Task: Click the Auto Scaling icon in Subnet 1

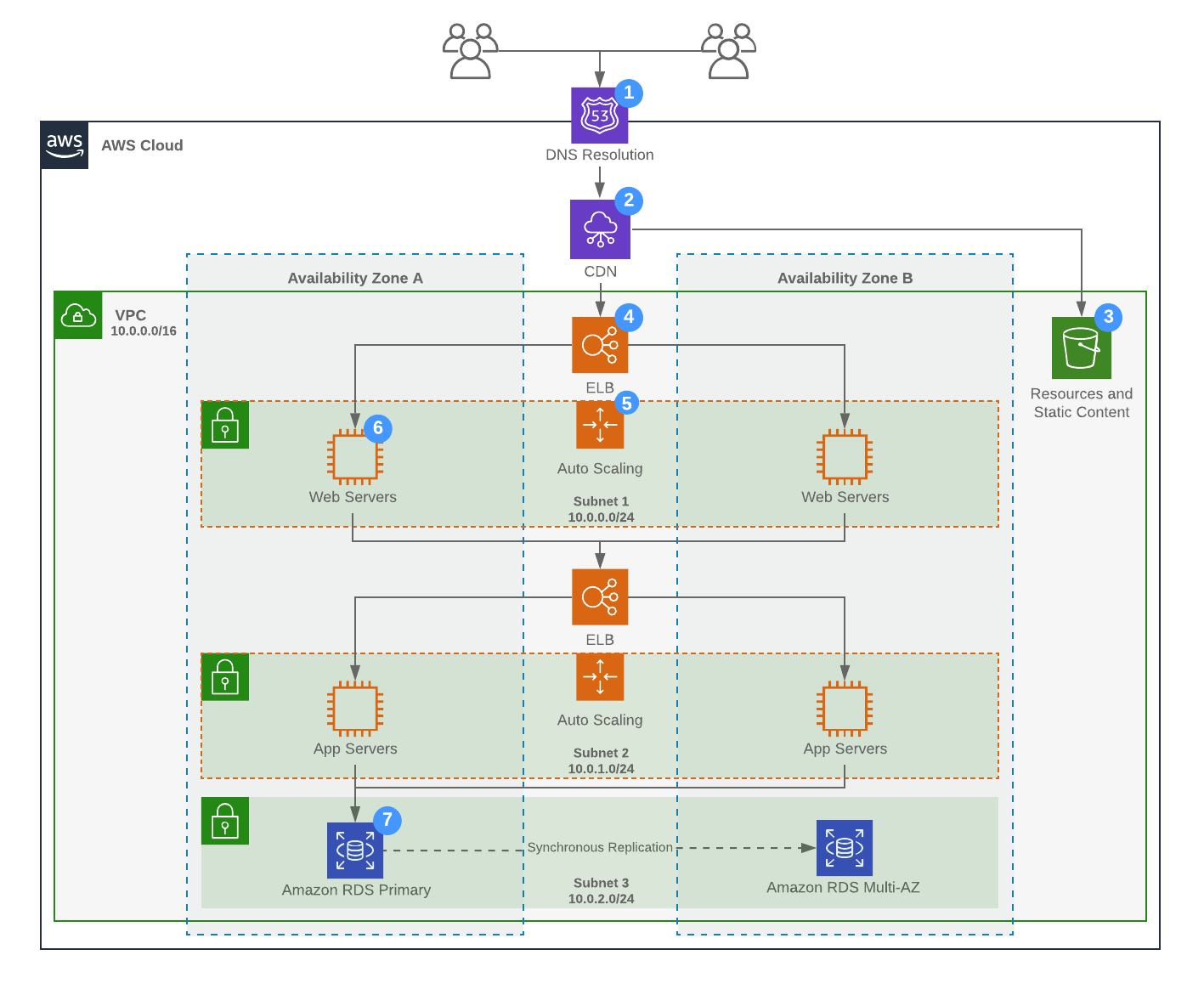Action: pos(600,426)
